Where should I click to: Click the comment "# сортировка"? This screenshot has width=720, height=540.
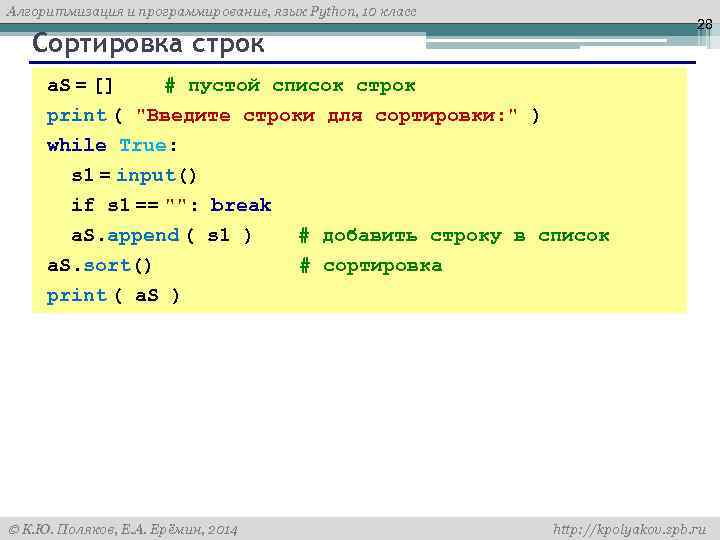click(x=371, y=265)
